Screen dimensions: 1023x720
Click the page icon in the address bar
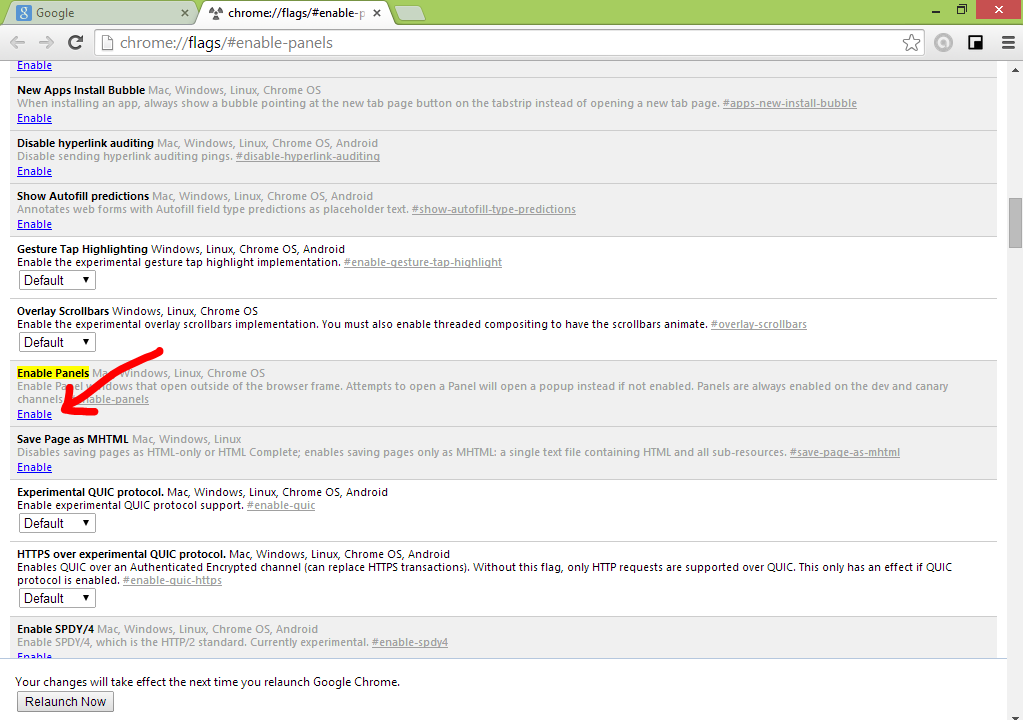click(108, 43)
